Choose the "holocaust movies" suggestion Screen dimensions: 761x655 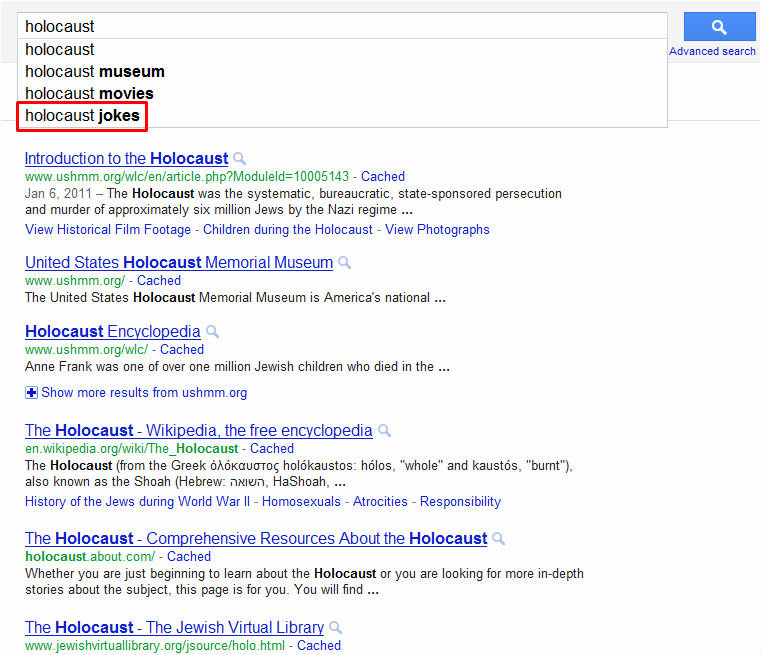coord(89,93)
